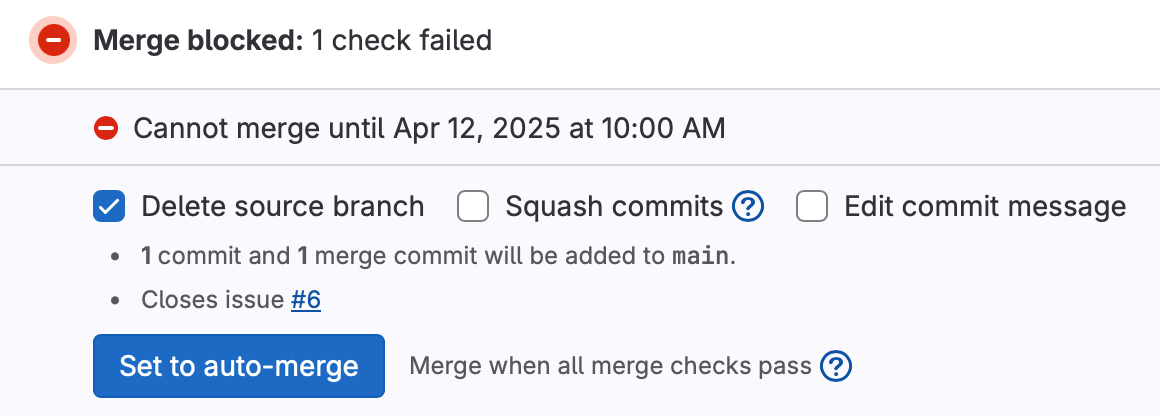1160x416 pixels.
Task: Click the Edit commit message label text
Action: (985, 207)
